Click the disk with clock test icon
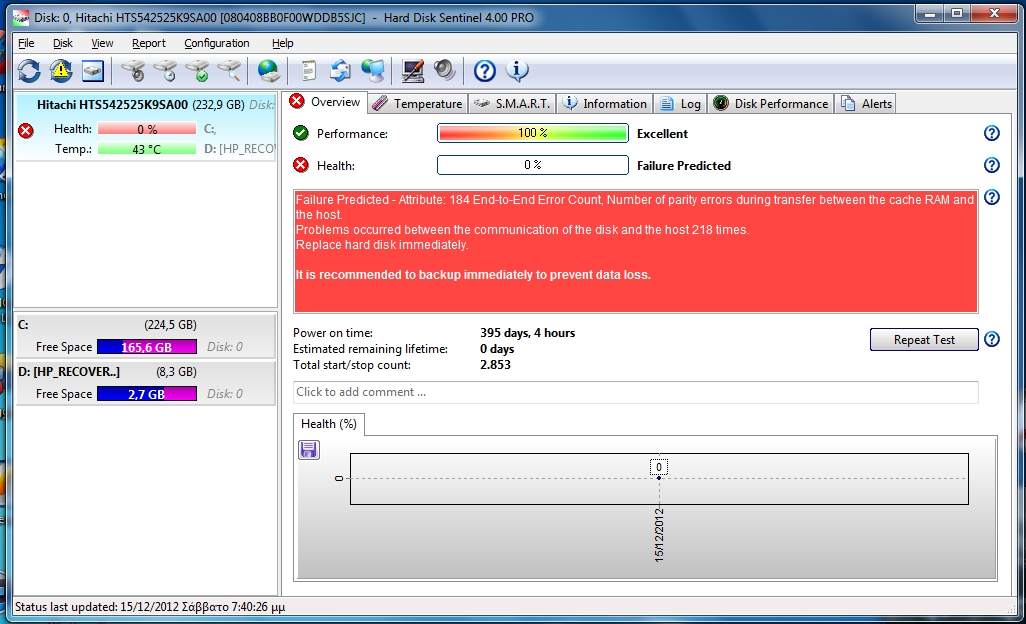The width and height of the screenshot is (1026, 624). pos(166,71)
